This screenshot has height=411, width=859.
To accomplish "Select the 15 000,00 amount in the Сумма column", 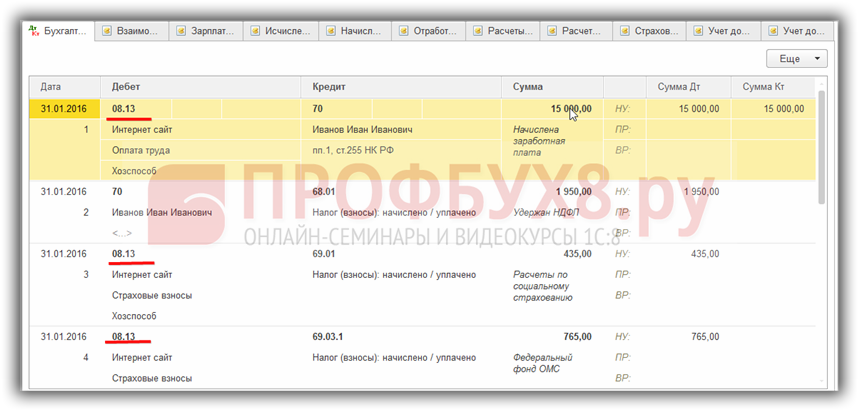I will [x=570, y=109].
